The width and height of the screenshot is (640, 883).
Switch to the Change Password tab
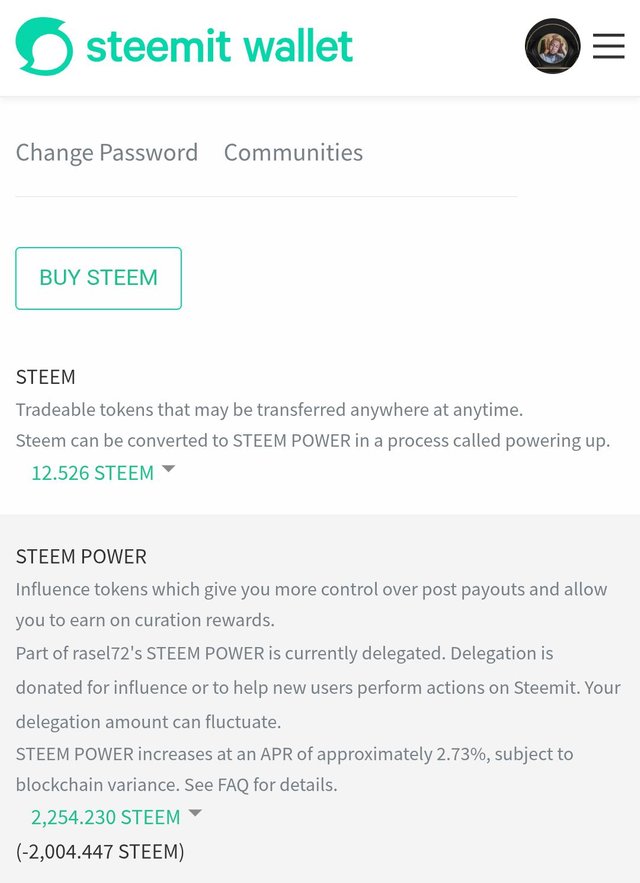106,153
